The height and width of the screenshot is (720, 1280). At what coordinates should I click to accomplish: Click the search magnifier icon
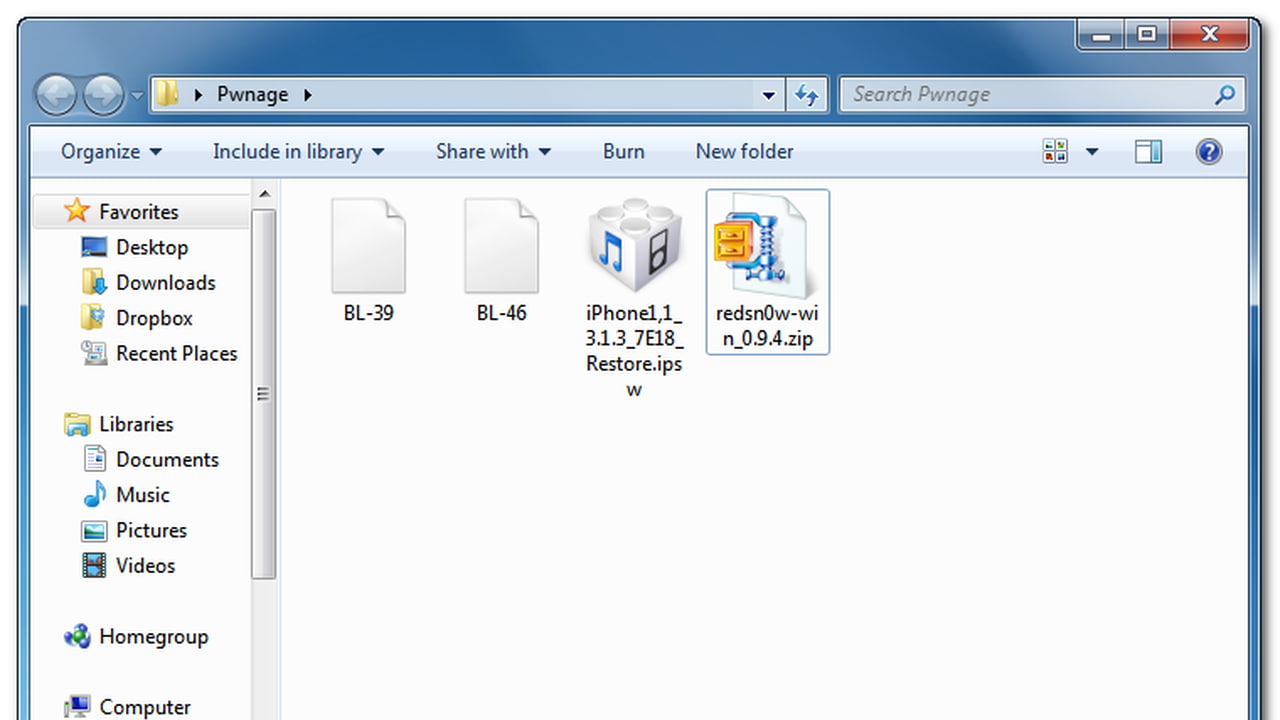(x=1225, y=95)
